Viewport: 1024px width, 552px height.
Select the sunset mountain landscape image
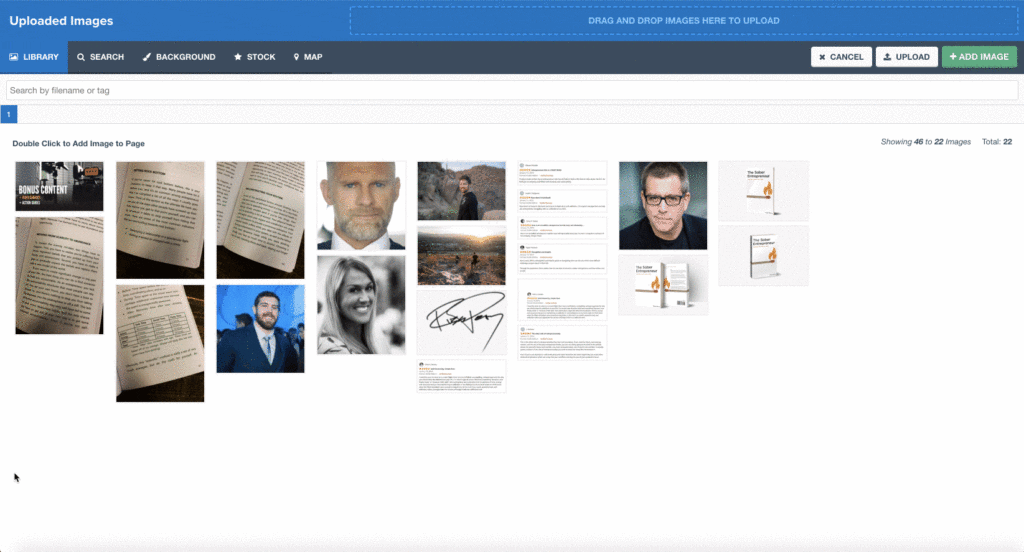[x=461, y=255]
